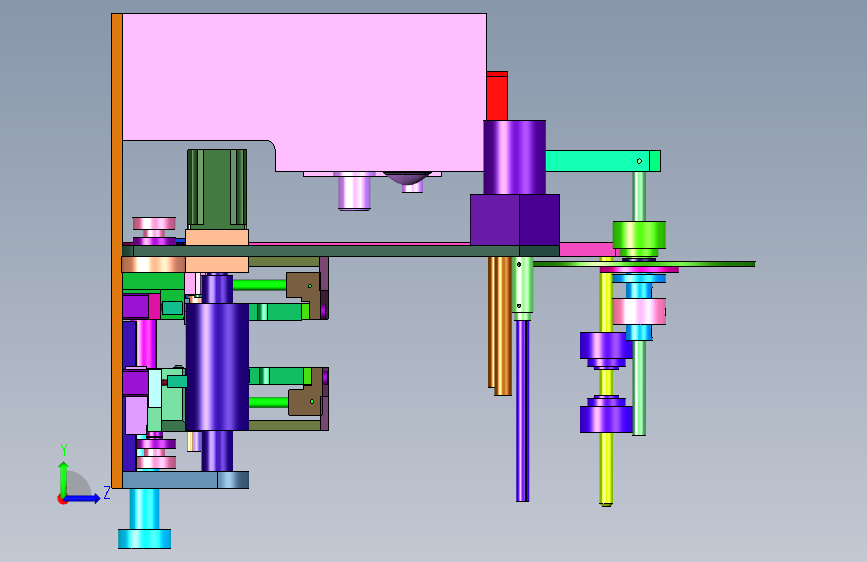Select the pink pulley on the right shaft
Image resolution: width=867 pixels, height=562 pixels.
point(639,311)
